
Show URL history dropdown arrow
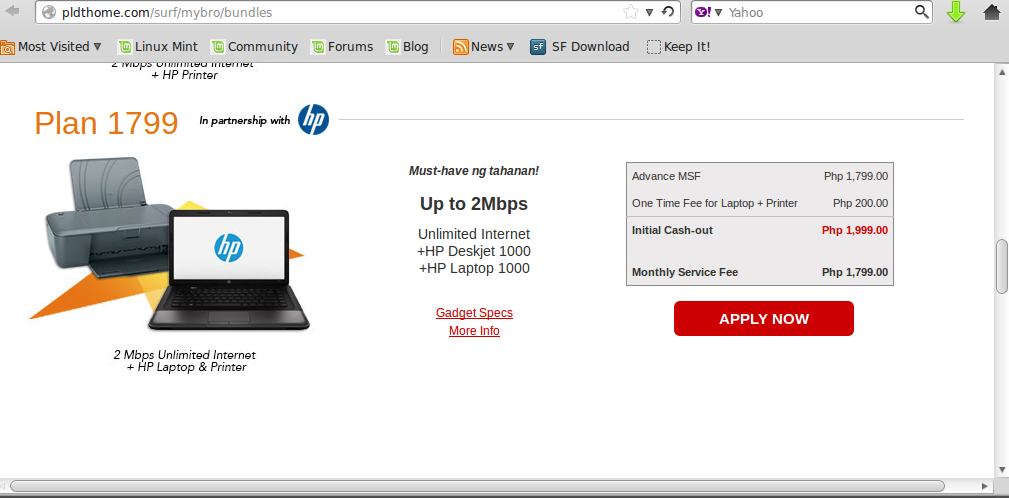[649, 12]
